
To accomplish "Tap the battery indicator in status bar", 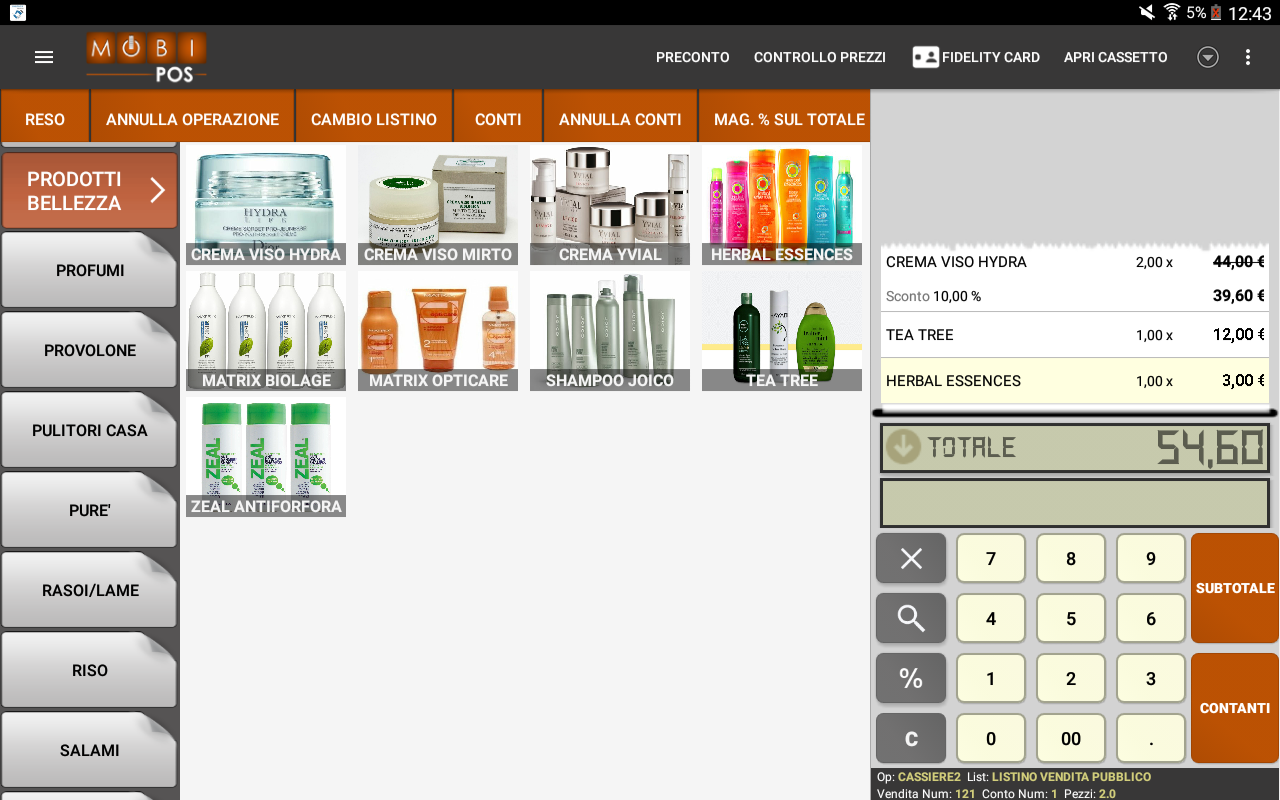I will pos(1216,13).
